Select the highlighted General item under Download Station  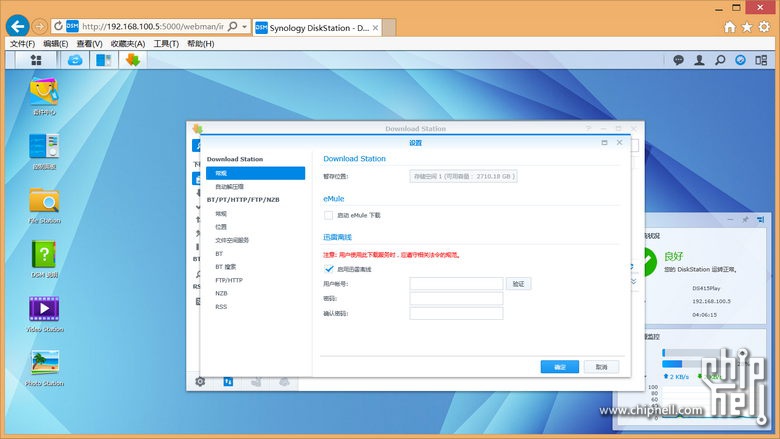255,173
